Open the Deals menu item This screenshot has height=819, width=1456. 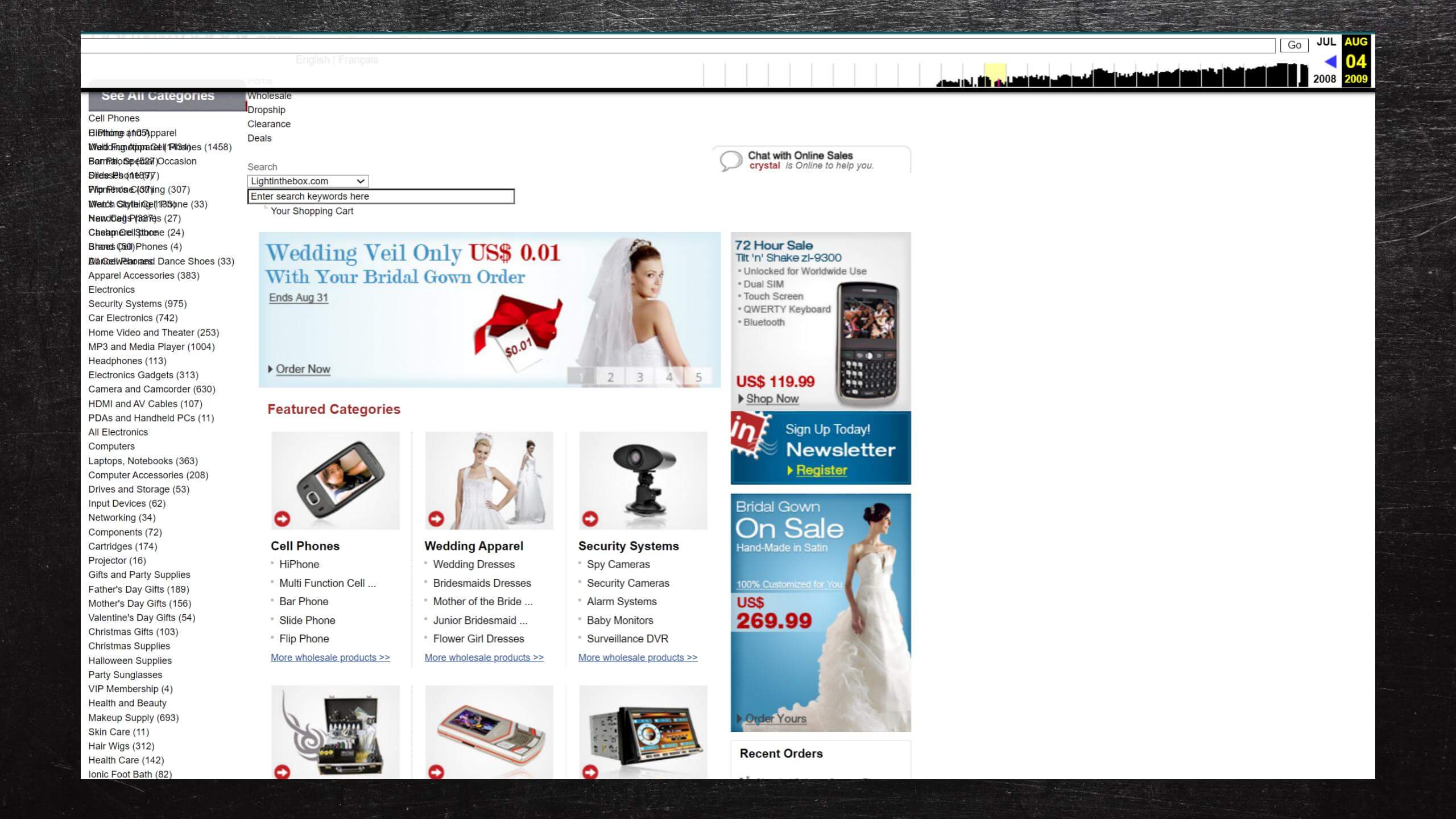pos(259,138)
